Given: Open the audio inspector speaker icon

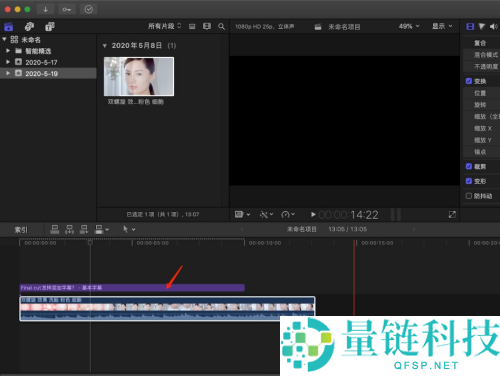Looking at the screenshot, I should 494,26.
